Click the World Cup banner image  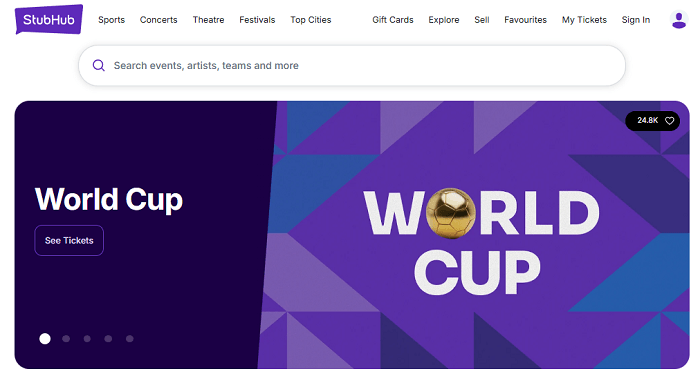[x=474, y=235]
